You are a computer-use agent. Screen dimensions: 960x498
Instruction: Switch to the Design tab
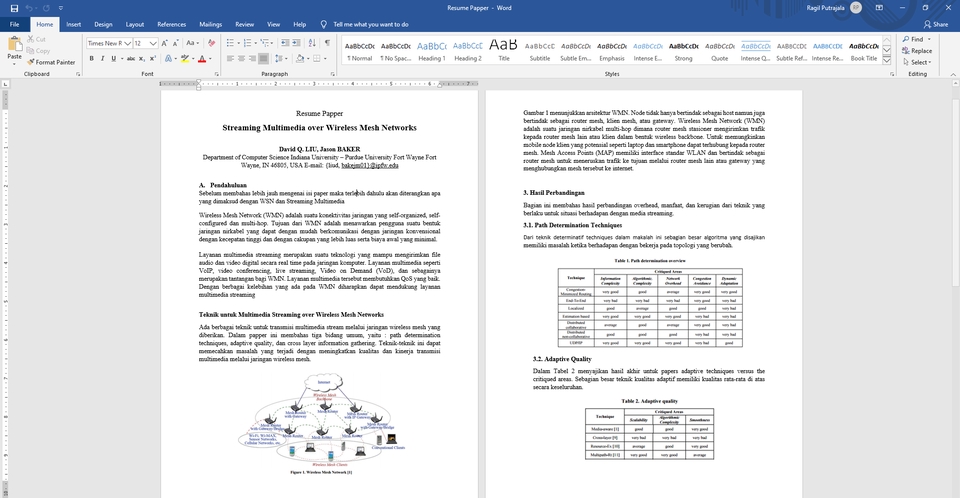point(103,25)
